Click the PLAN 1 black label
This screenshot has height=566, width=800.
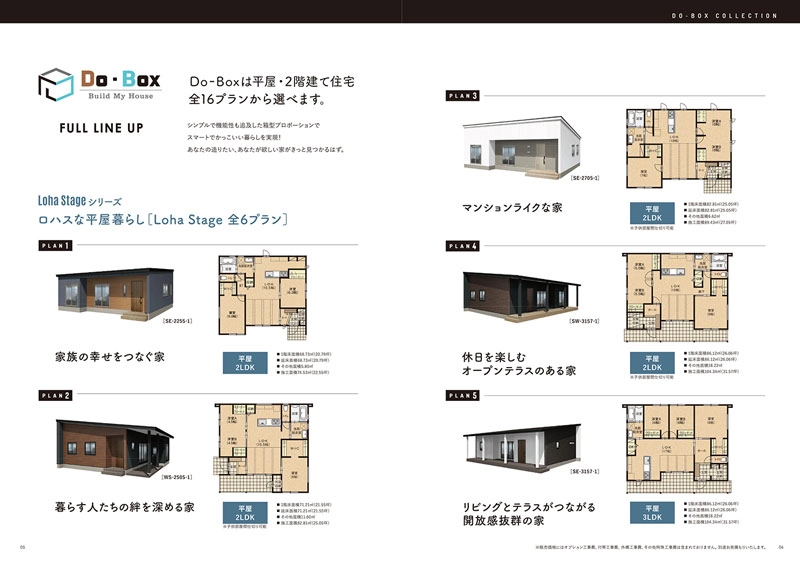pyautogui.click(x=55, y=245)
